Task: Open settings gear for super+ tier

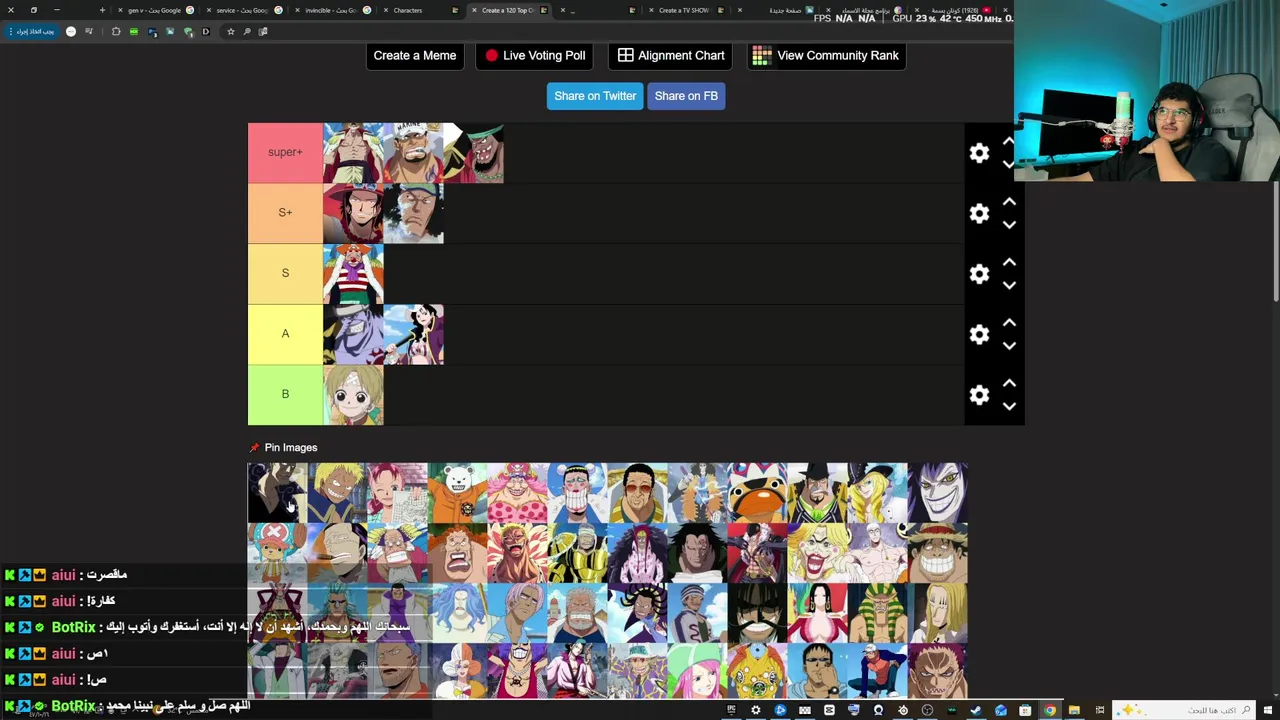Action: [x=979, y=153]
